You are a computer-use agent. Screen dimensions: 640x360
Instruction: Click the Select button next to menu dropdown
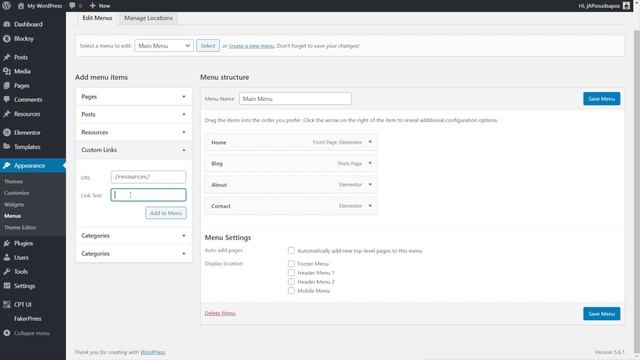pyautogui.click(x=208, y=46)
